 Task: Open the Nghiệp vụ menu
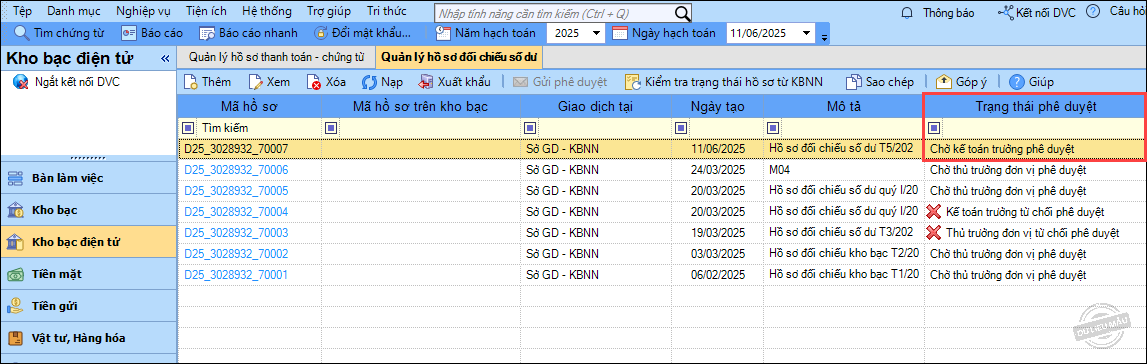(142, 11)
